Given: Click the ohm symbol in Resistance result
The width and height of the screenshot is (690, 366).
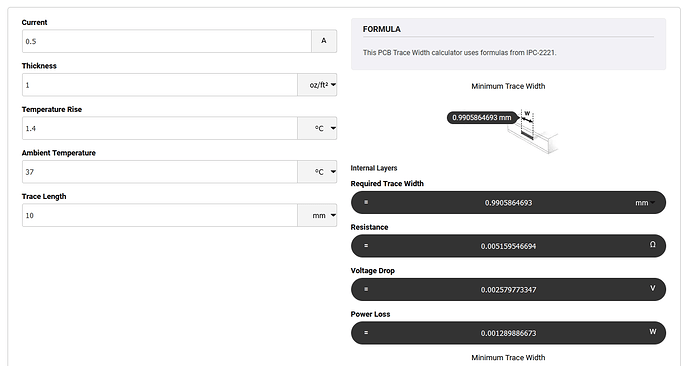Looking at the screenshot, I should (x=653, y=245).
